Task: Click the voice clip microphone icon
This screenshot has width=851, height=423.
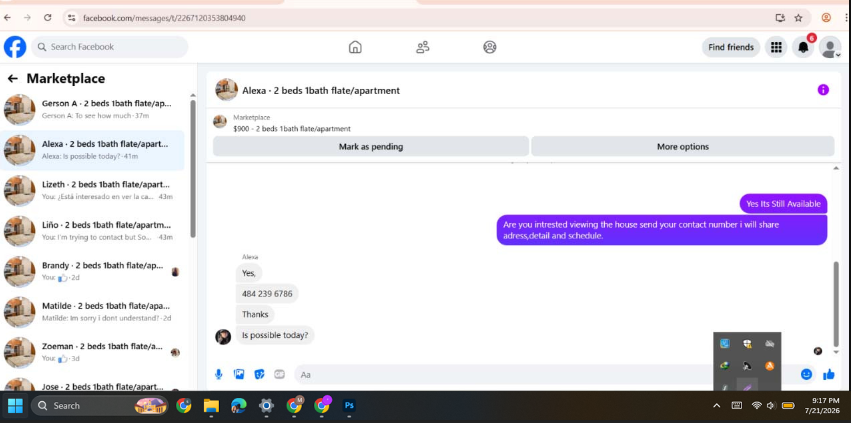Action: pos(219,374)
